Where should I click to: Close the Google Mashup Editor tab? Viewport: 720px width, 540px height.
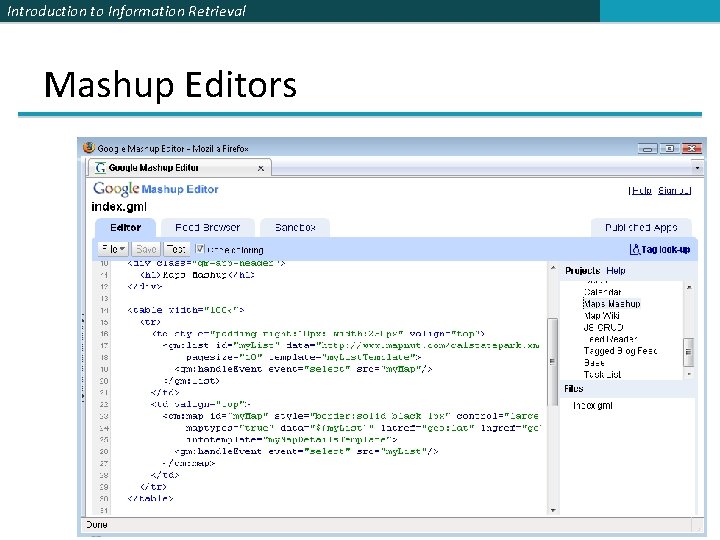pyautogui.click(x=261, y=169)
